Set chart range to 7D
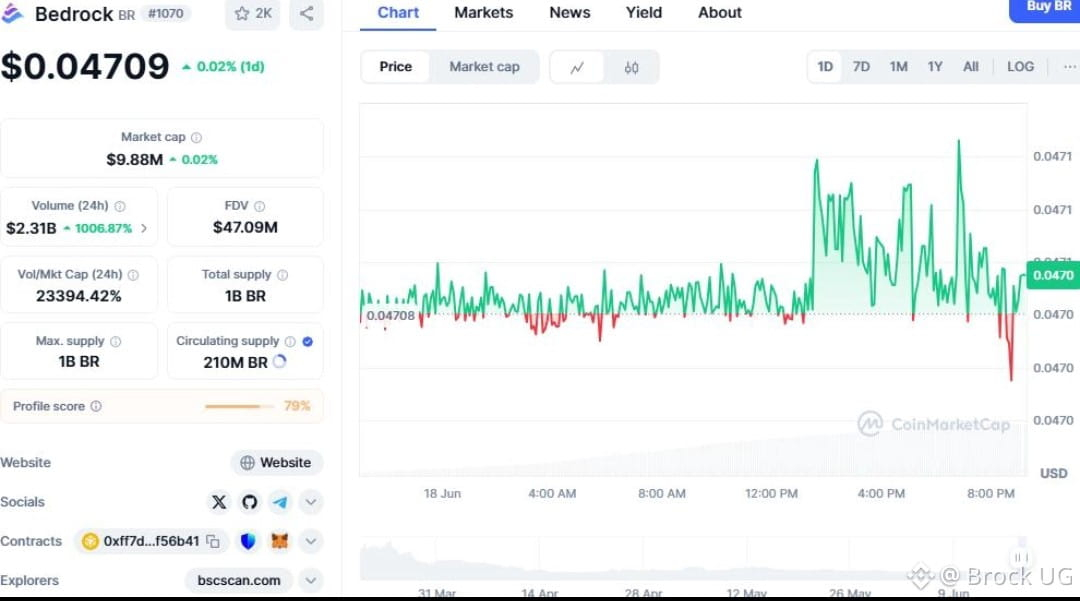Viewport: 1080px width, 601px height. coord(861,67)
